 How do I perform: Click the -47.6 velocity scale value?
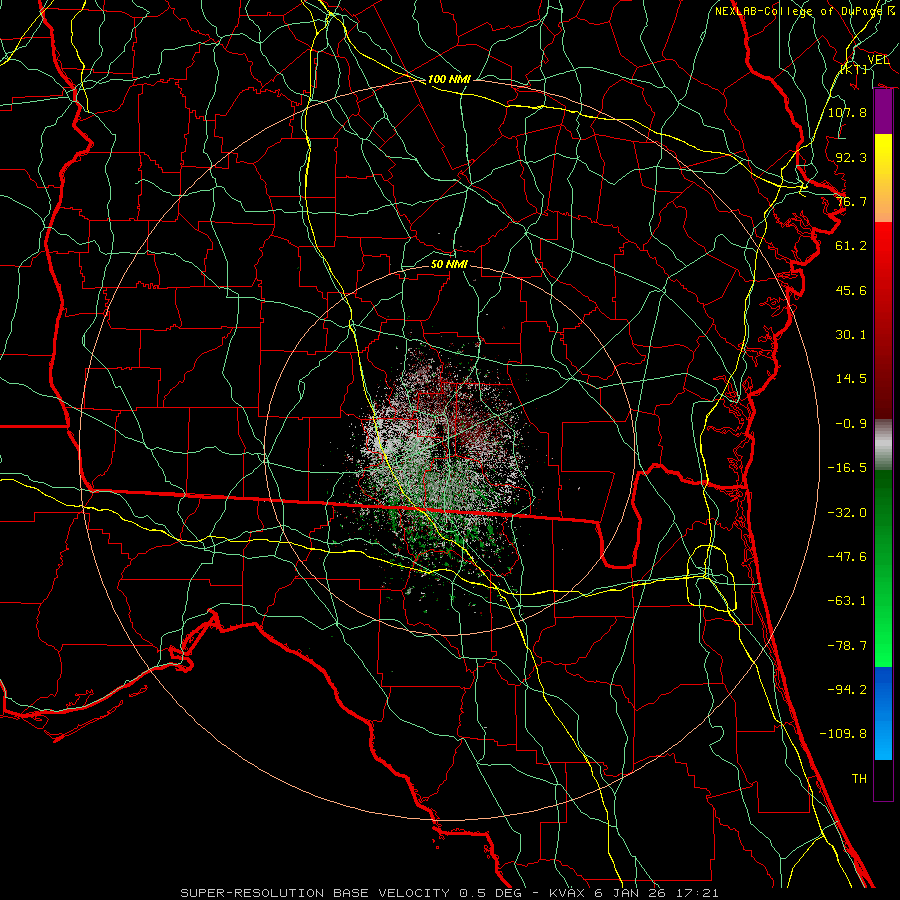point(847,557)
